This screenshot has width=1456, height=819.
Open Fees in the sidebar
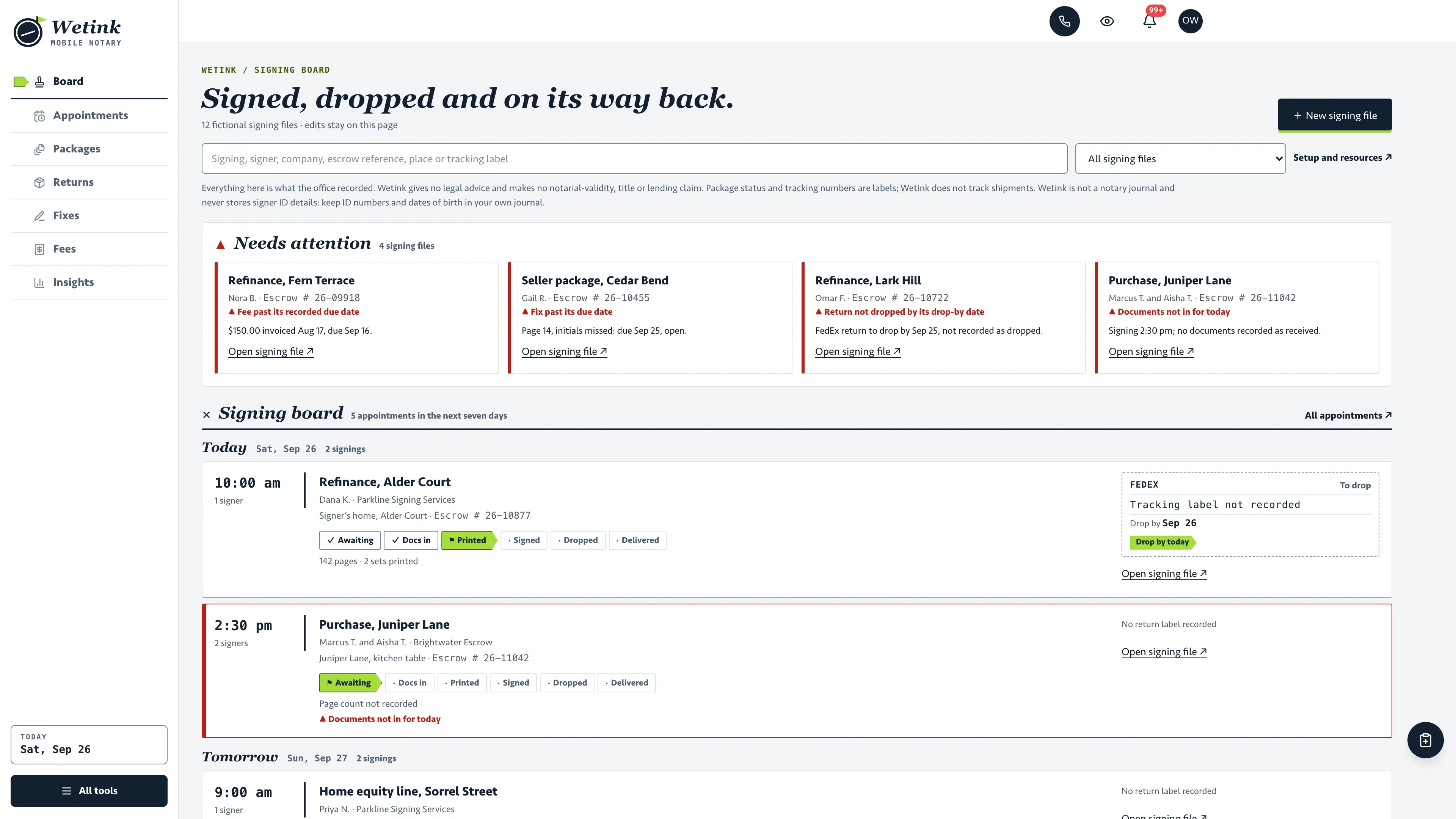(x=89, y=249)
